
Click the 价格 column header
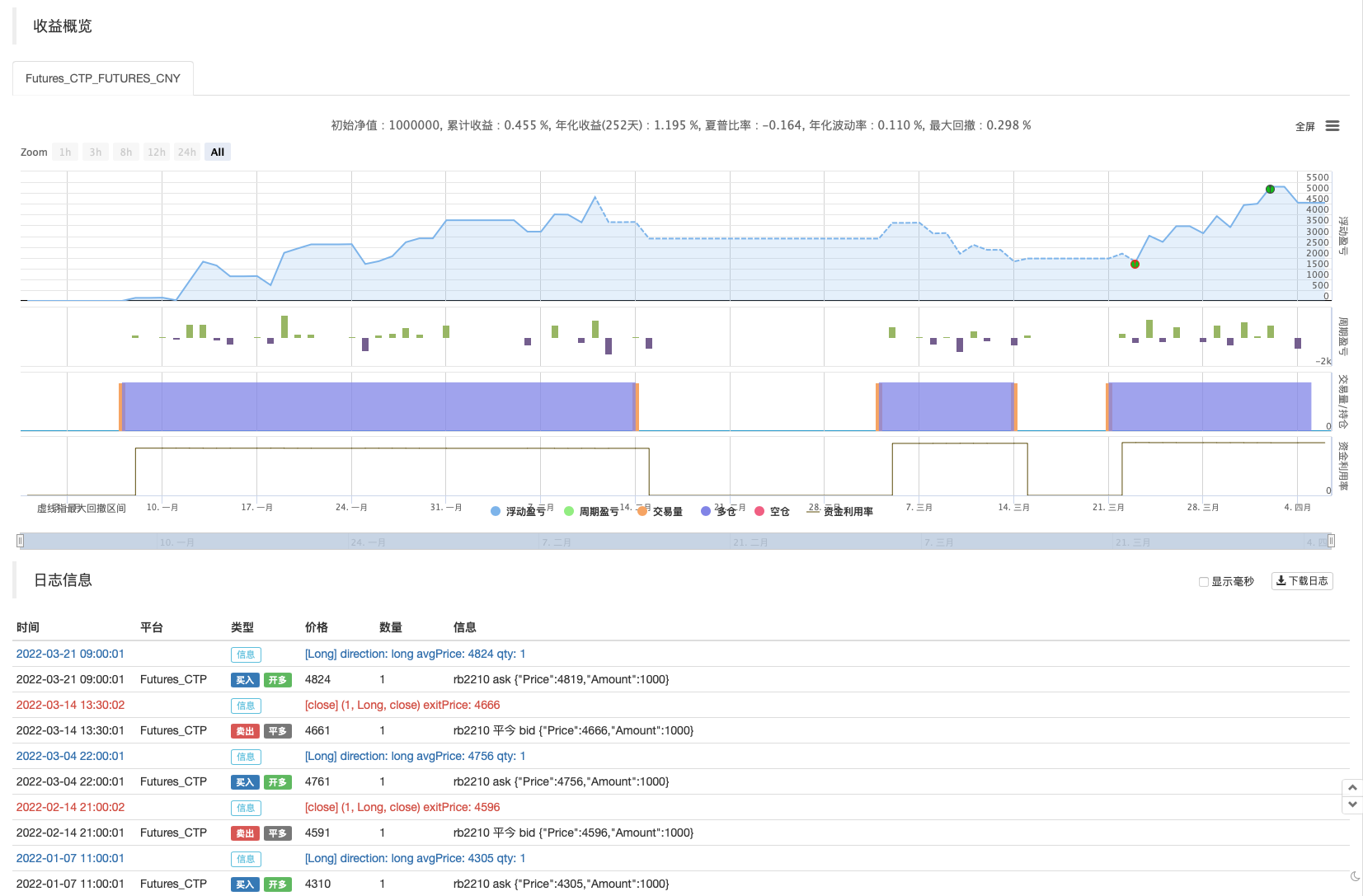click(x=317, y=627)
